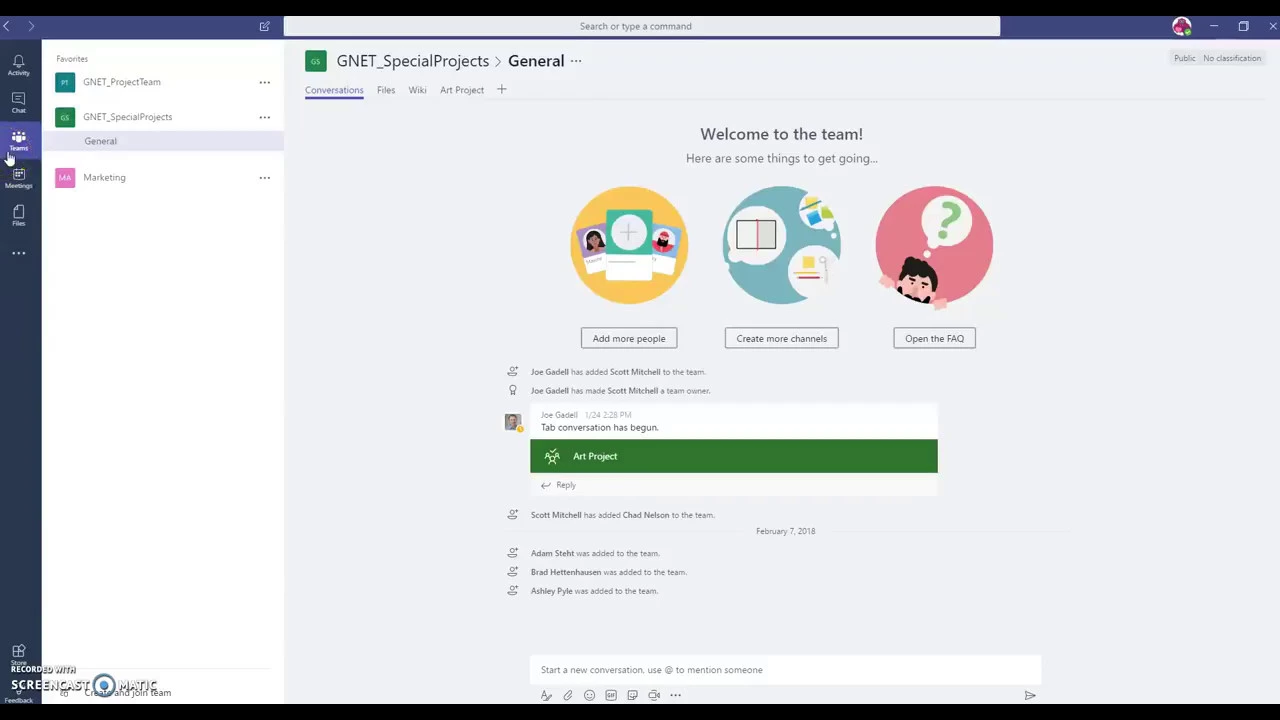Image resolution: width=1280 pixels, height=720 pixels.
Task: Click the name Chad Nelson
Action: click(x=646, y=515)
